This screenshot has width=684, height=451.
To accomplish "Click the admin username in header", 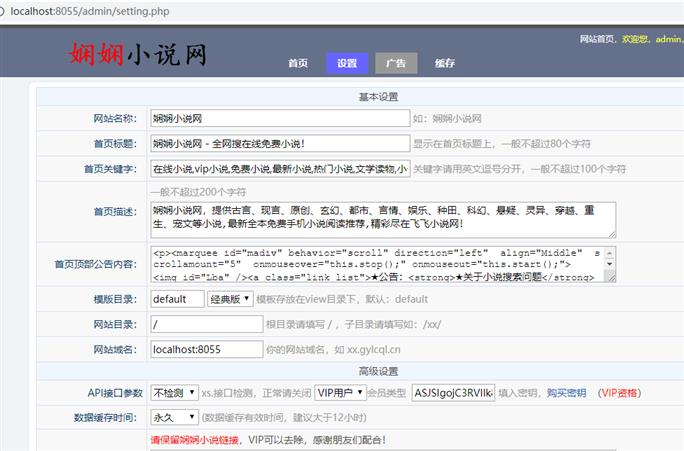I will [x=669, y=39].
